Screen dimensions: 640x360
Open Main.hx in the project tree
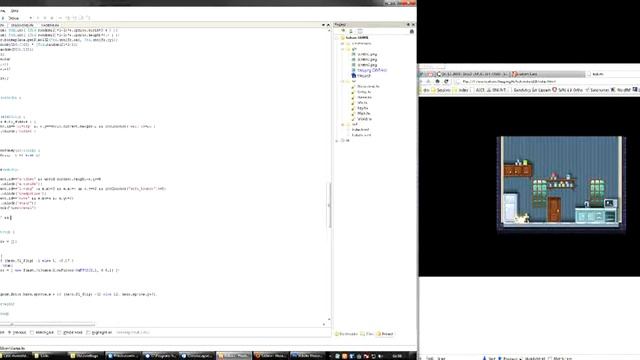[363, 113]
